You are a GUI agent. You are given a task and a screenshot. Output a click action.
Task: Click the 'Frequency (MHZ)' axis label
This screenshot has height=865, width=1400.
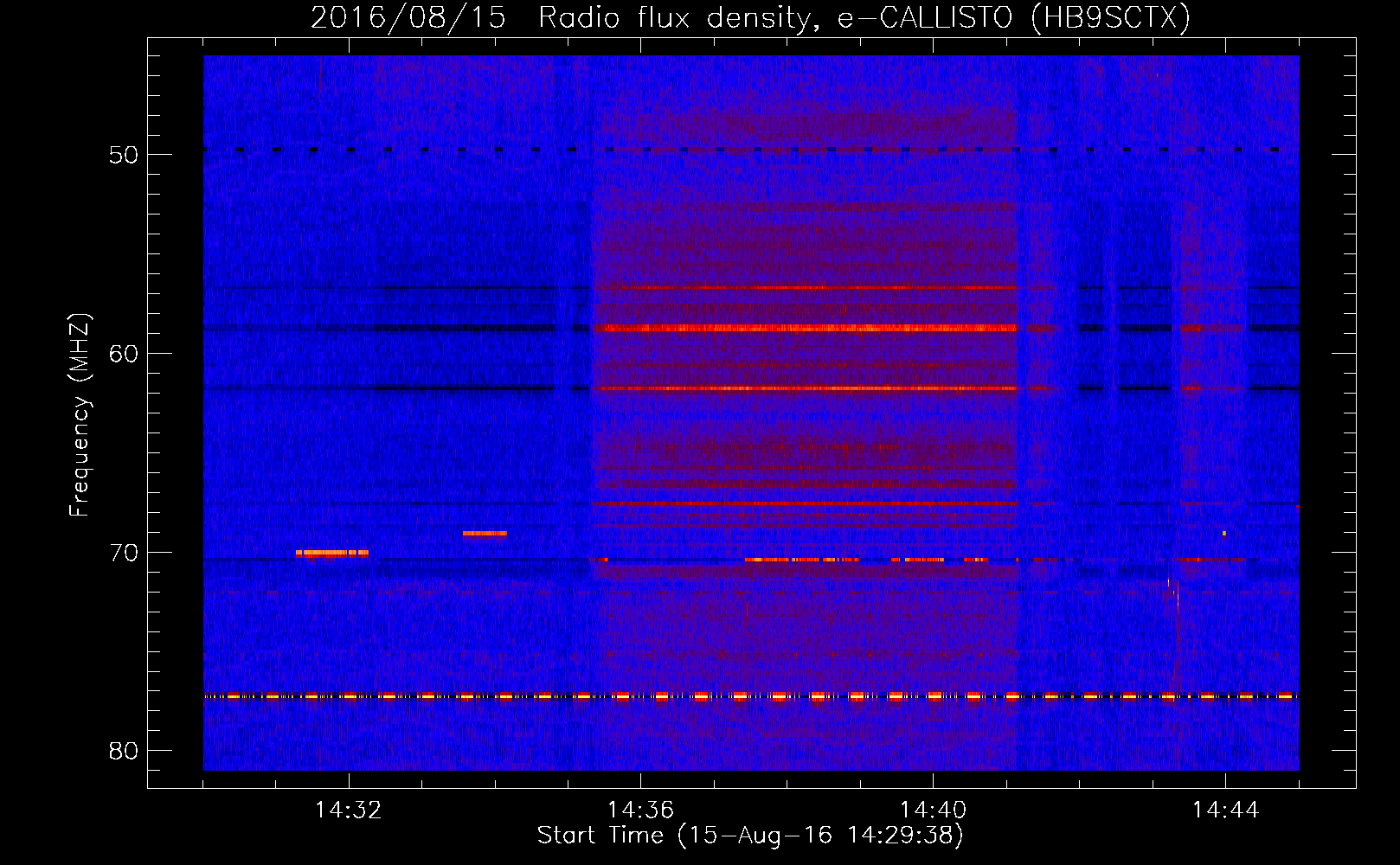tap(80, 415)
